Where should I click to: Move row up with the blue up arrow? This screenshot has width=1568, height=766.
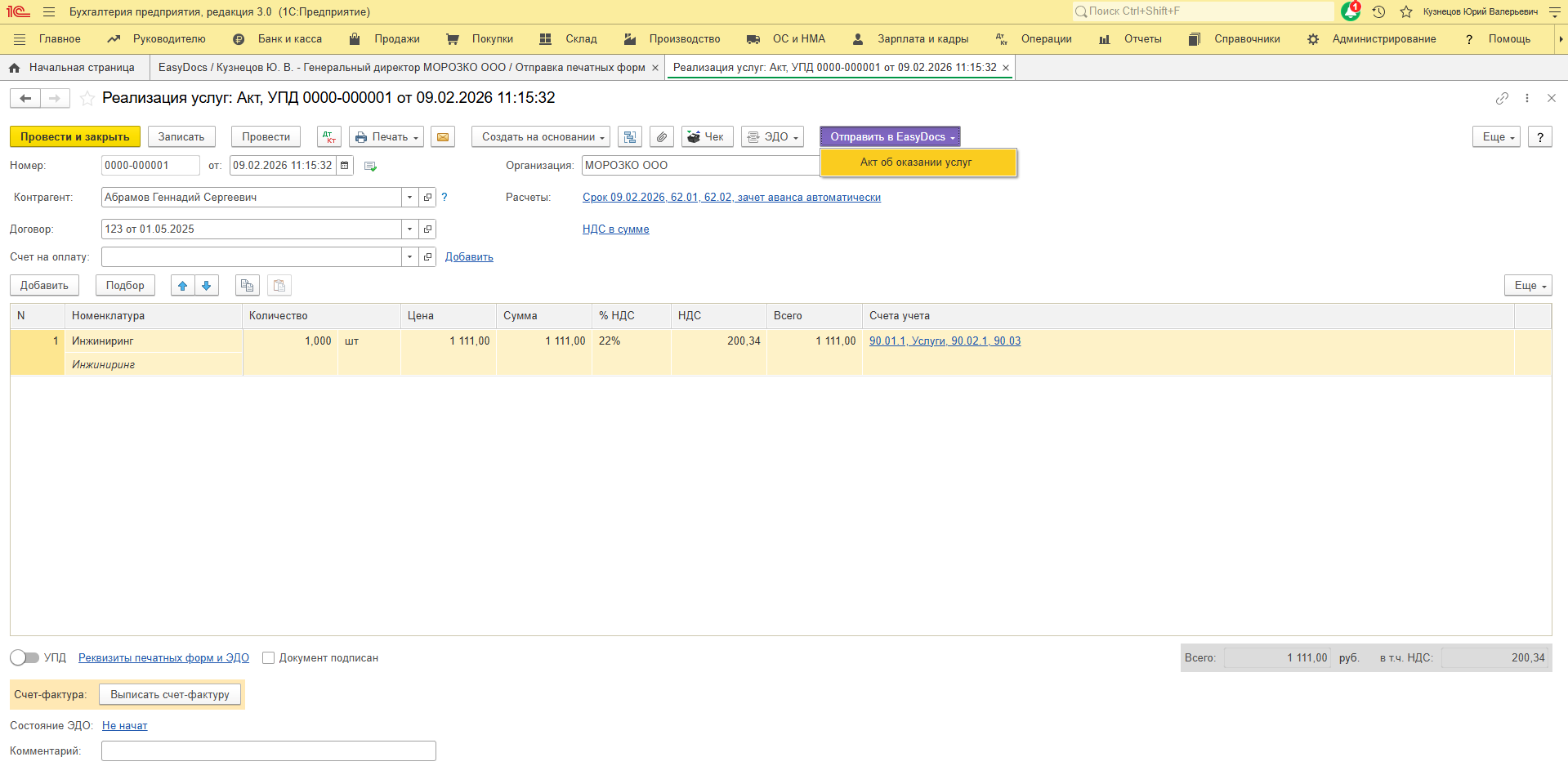click(x=183, y=286)
